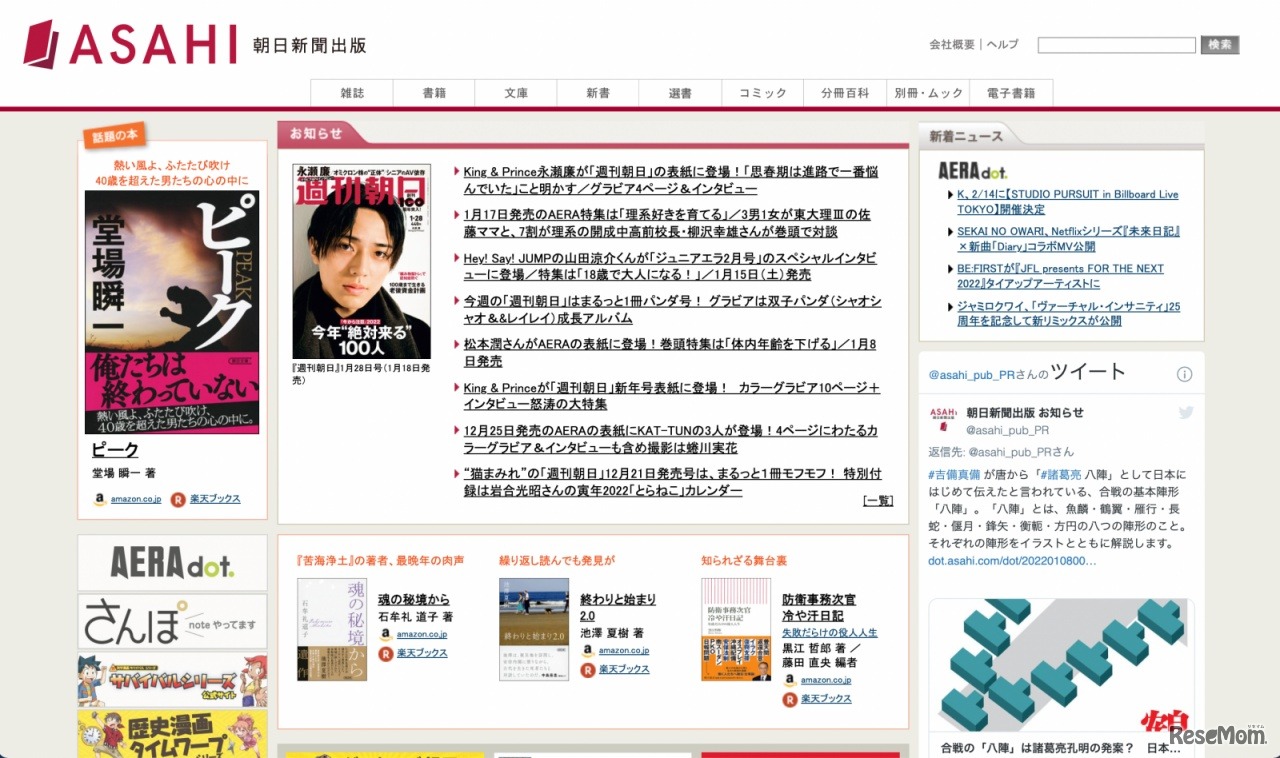Viewport: 1280px width, 758px height.
Task: Open the SEKAI NO OWARI Netflix news link
Action: [1068, 238]
